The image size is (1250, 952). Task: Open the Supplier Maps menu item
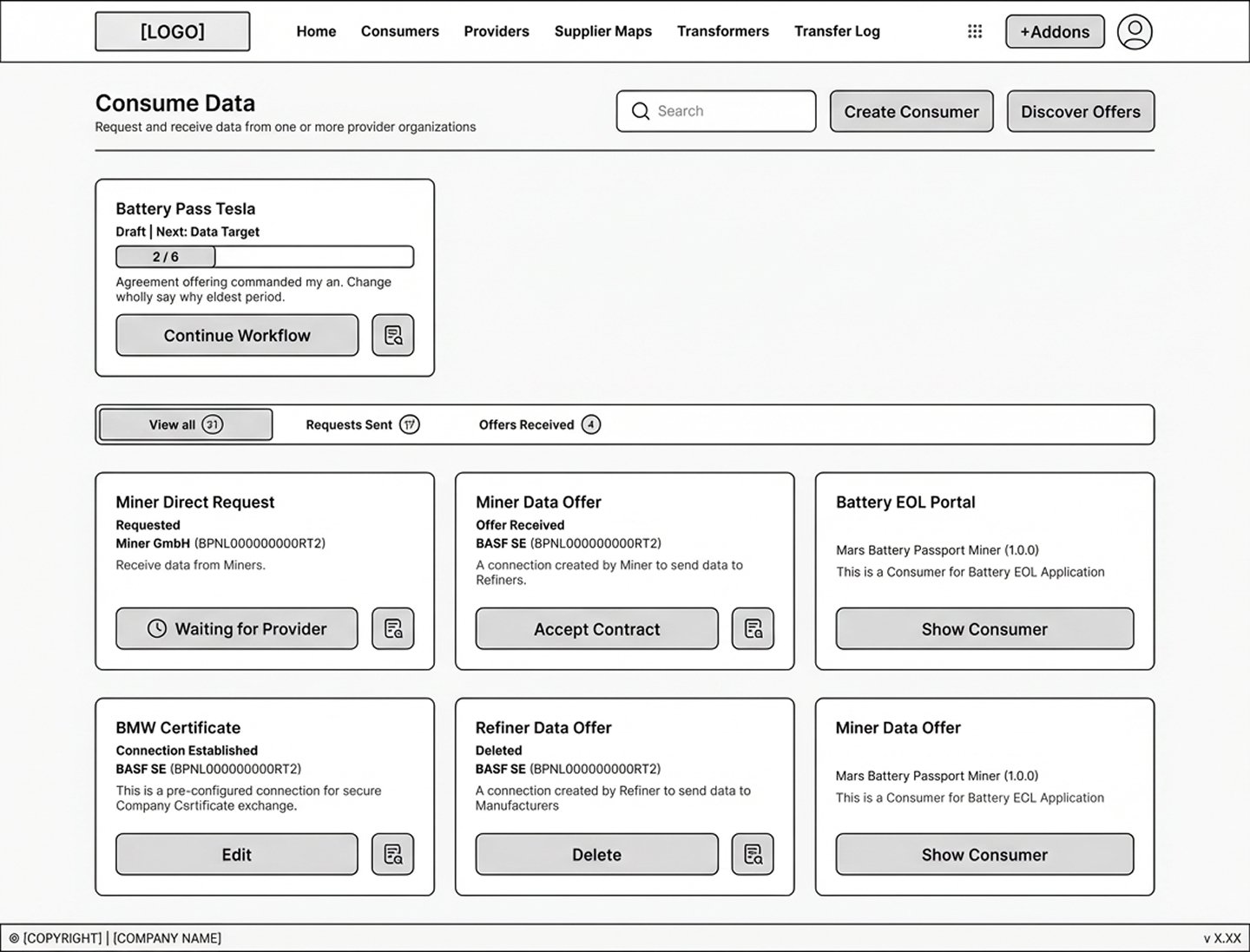[603, 31]
